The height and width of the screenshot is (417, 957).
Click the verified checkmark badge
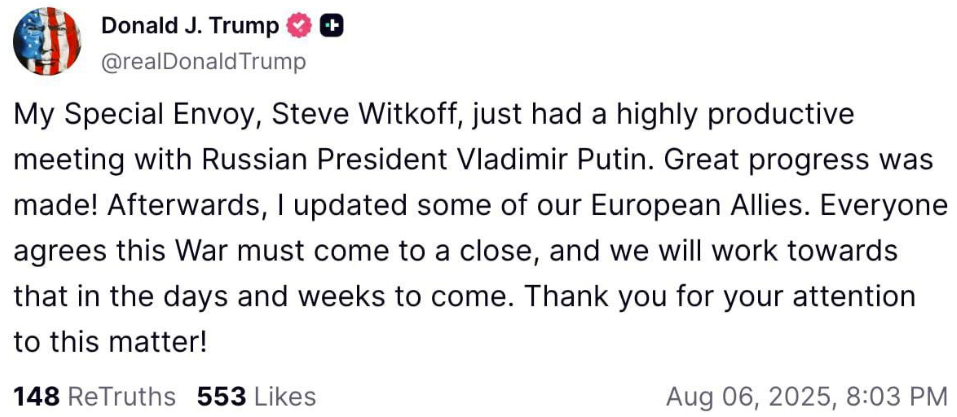[x=301, y=29]
